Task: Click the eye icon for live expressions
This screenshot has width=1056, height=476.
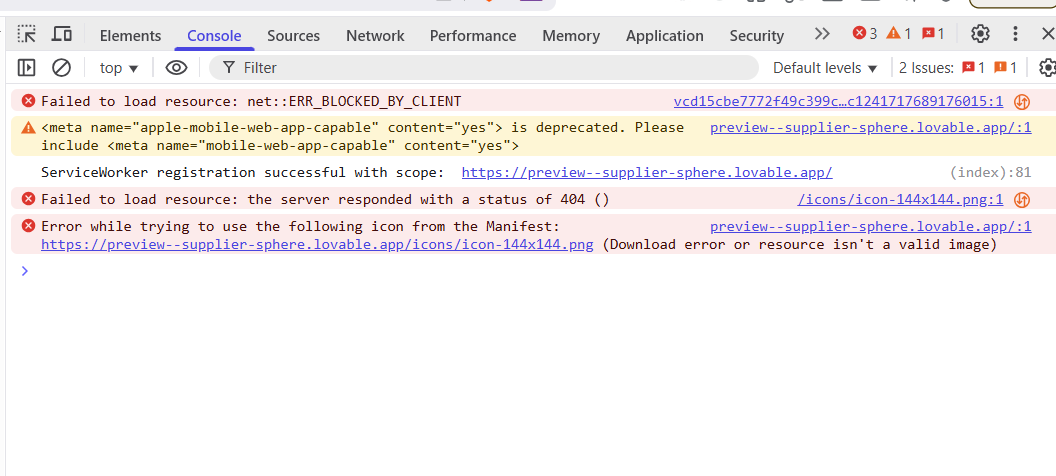Action: pyautogui.click(x=177, y=68)
